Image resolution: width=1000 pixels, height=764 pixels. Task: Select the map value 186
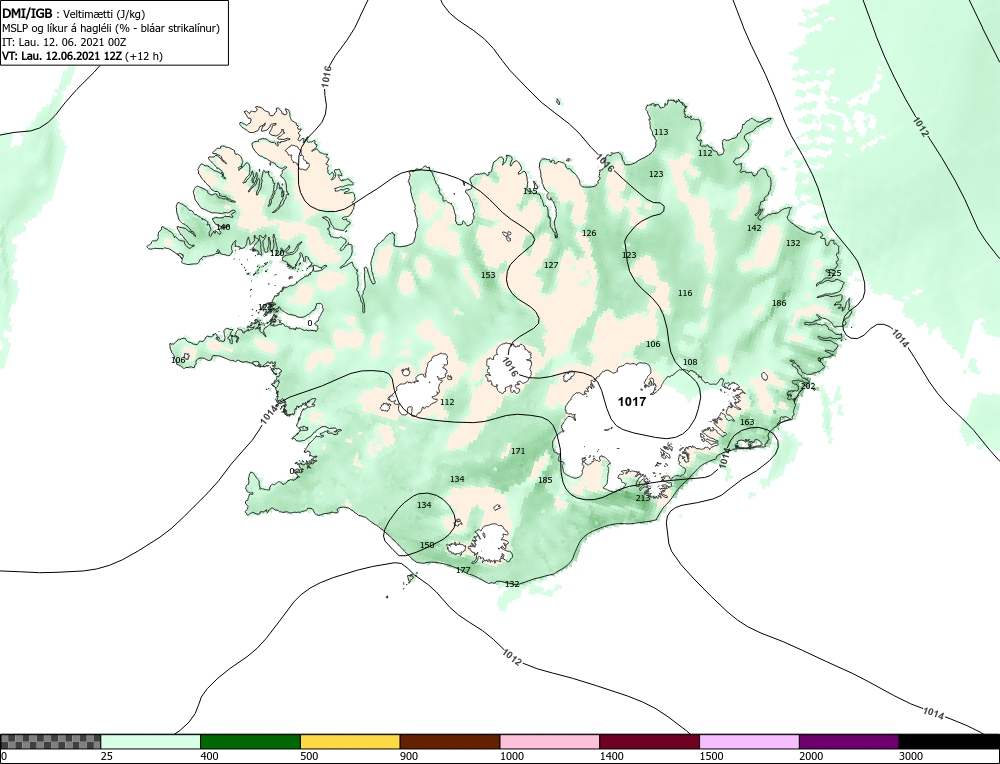[779, 304]
